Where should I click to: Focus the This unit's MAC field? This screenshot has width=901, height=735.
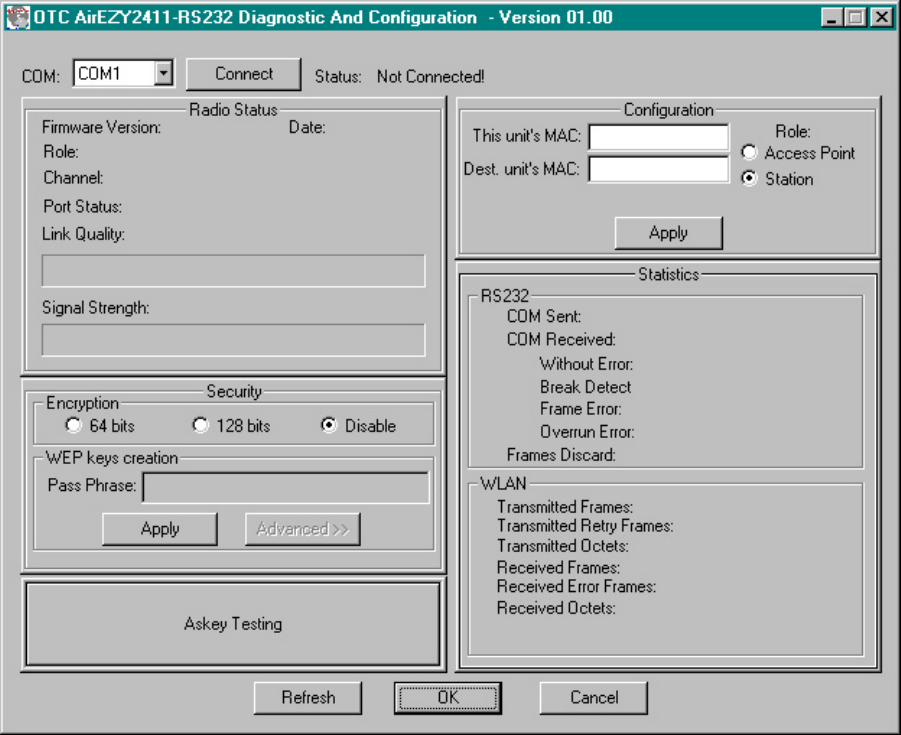coord(659,137)
